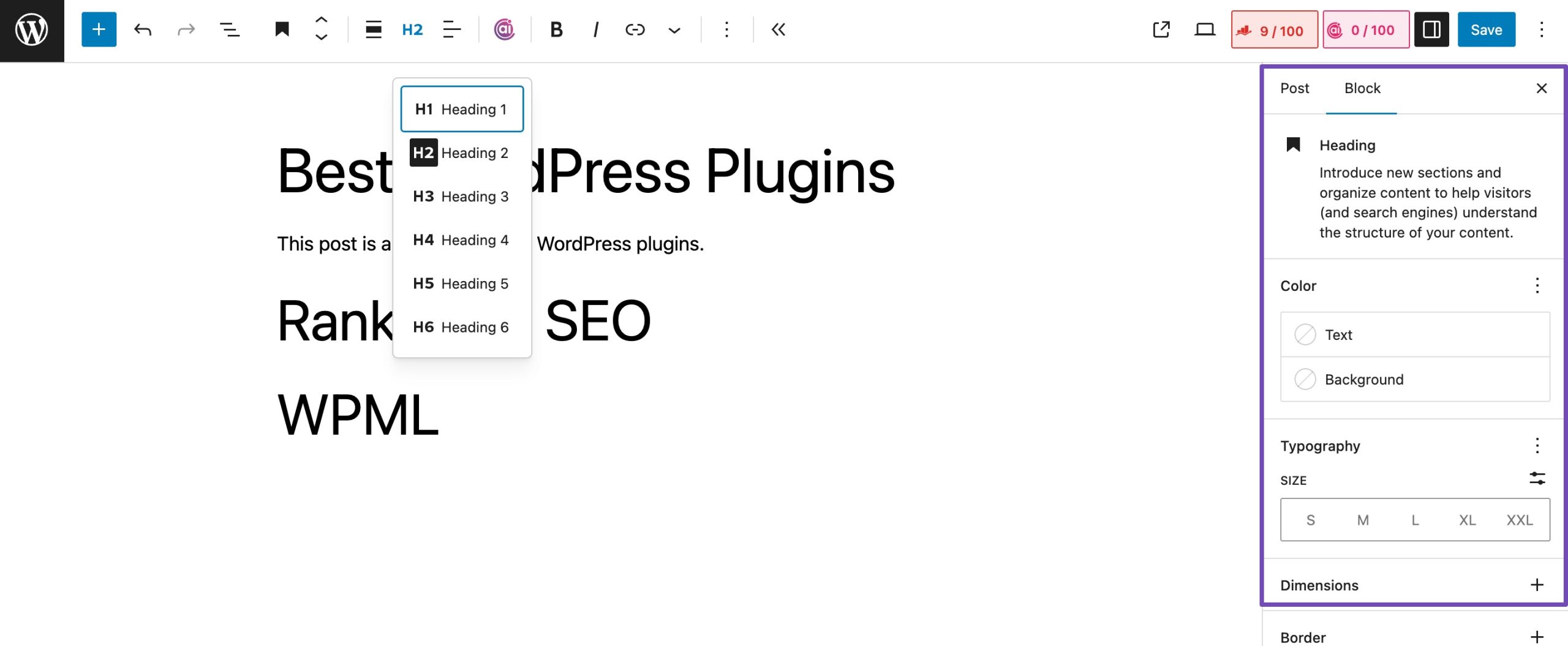Select Heading 4 level

(462, 239)
